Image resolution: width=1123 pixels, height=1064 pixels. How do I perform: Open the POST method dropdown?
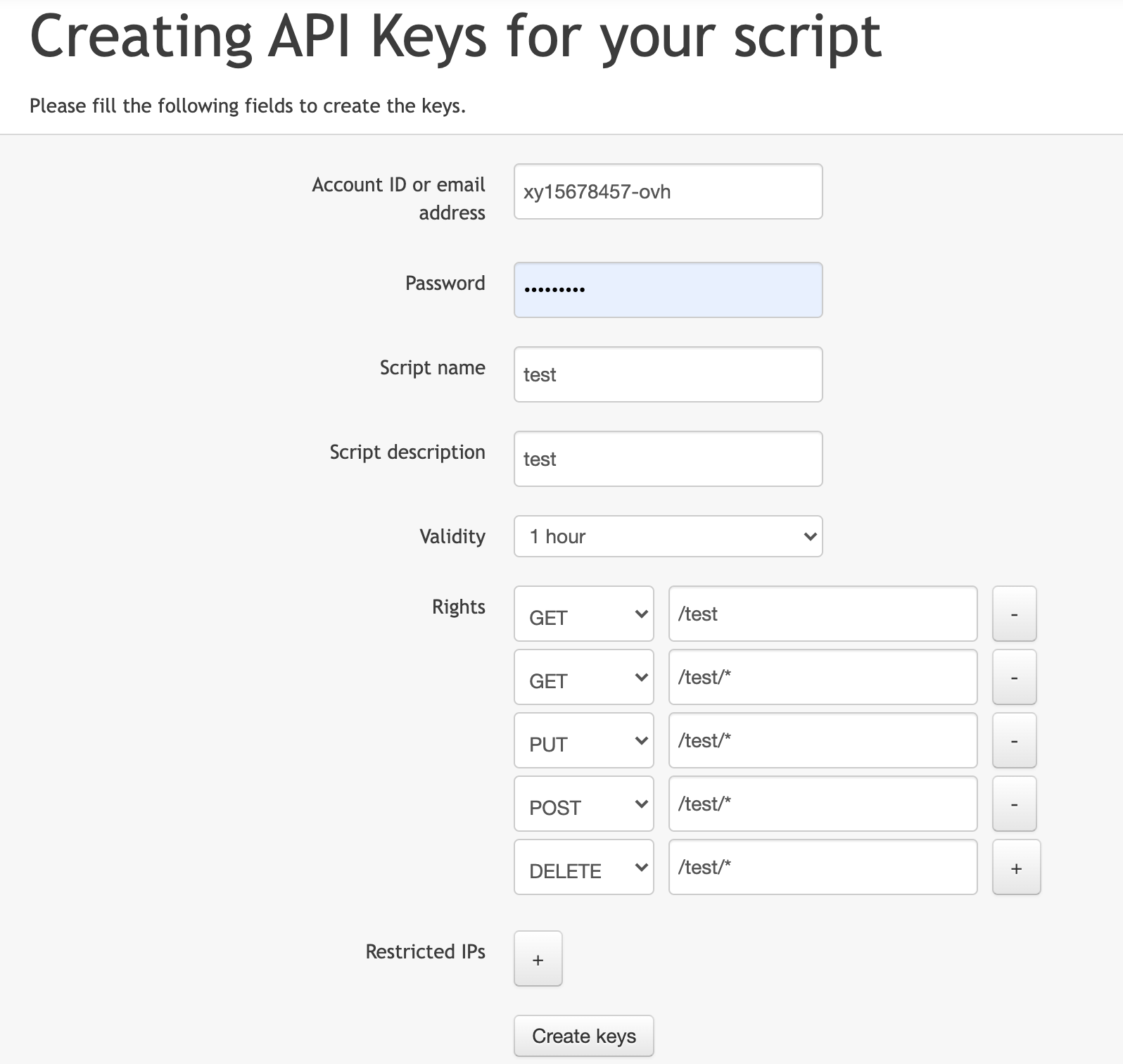pyautogui.click(x=583, y=804)
